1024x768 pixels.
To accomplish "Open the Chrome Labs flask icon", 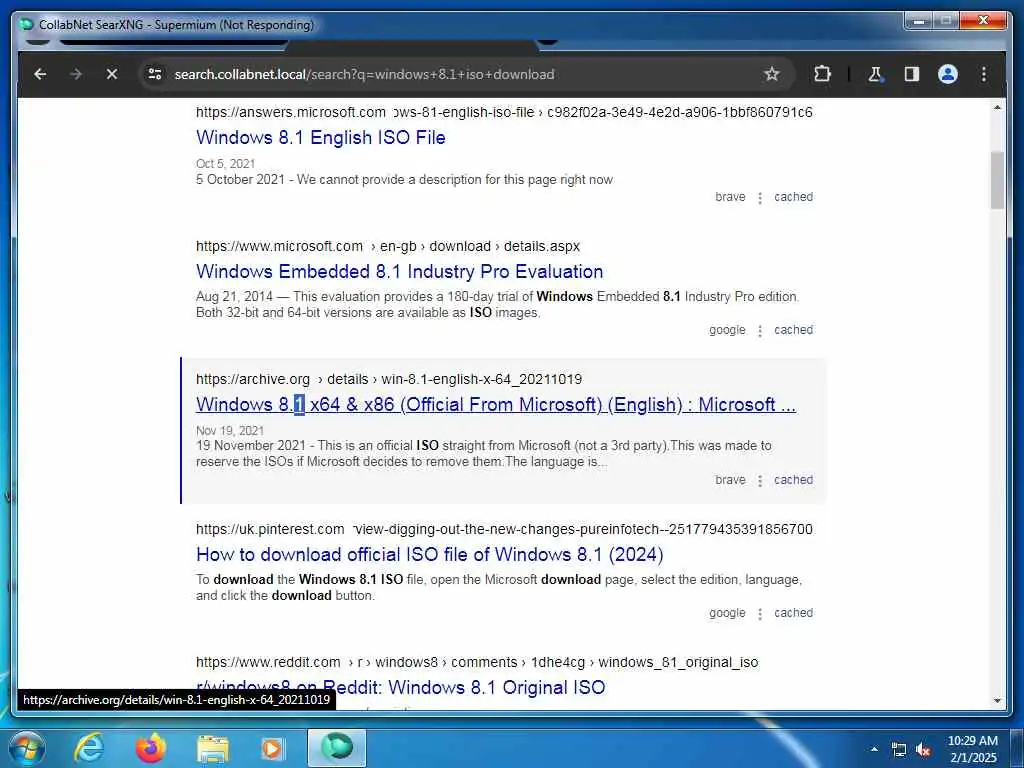I will pos(875,74).
